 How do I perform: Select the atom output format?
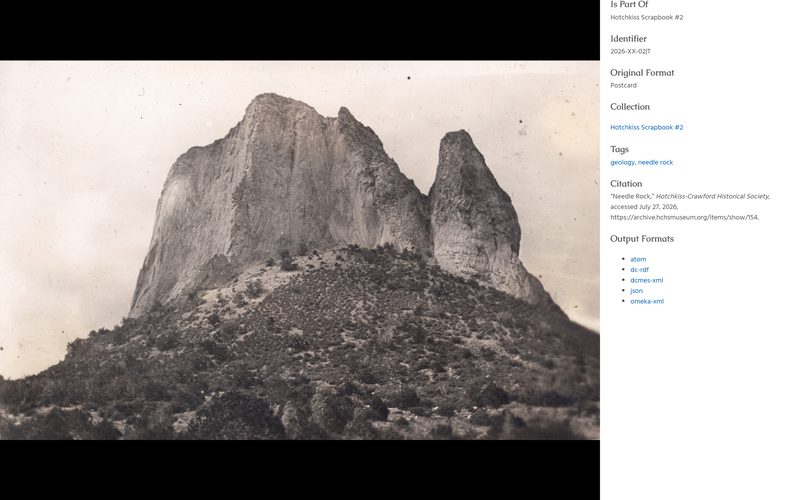click(638, 259)
